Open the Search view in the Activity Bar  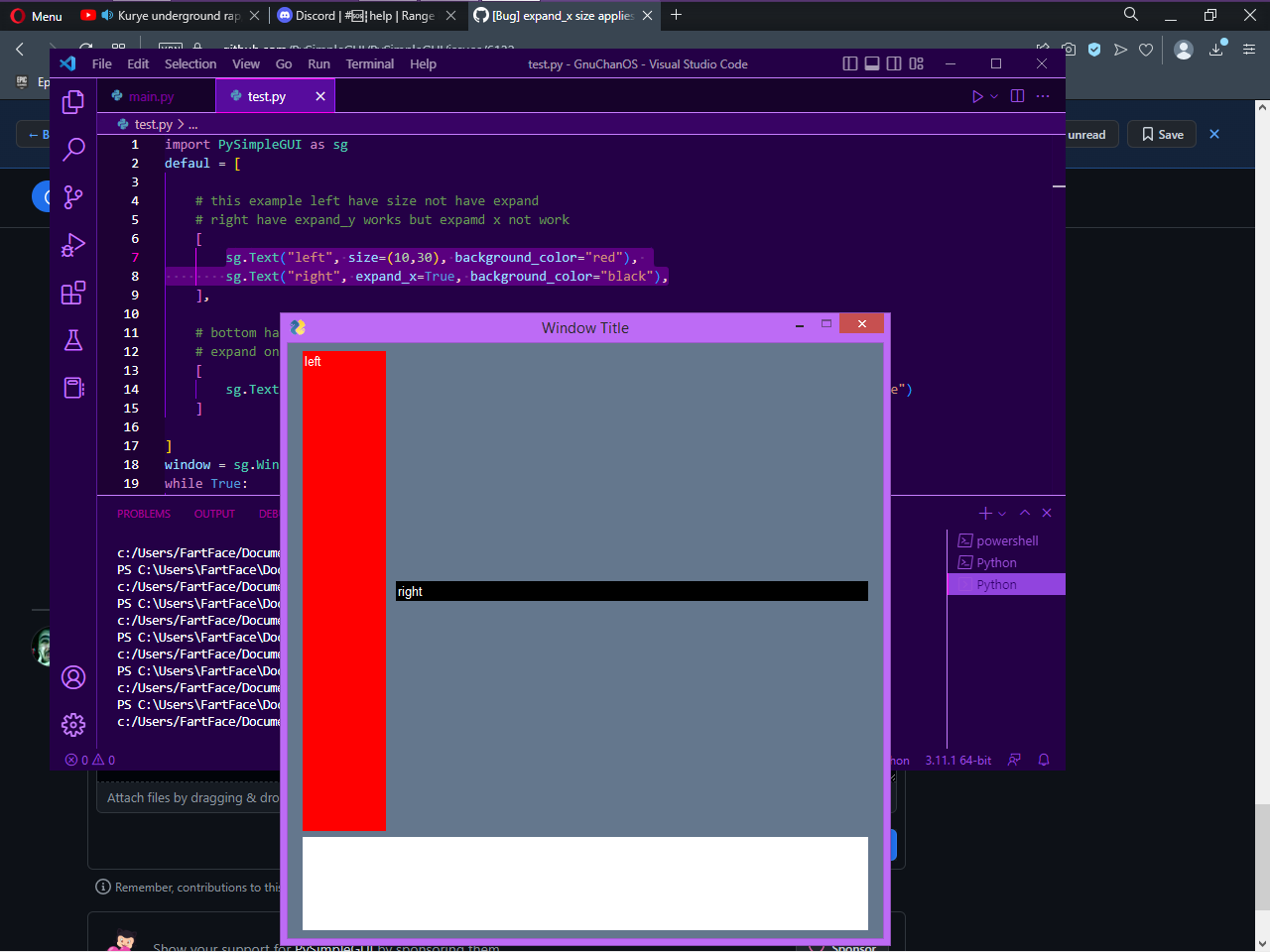(x=72, y=149)
